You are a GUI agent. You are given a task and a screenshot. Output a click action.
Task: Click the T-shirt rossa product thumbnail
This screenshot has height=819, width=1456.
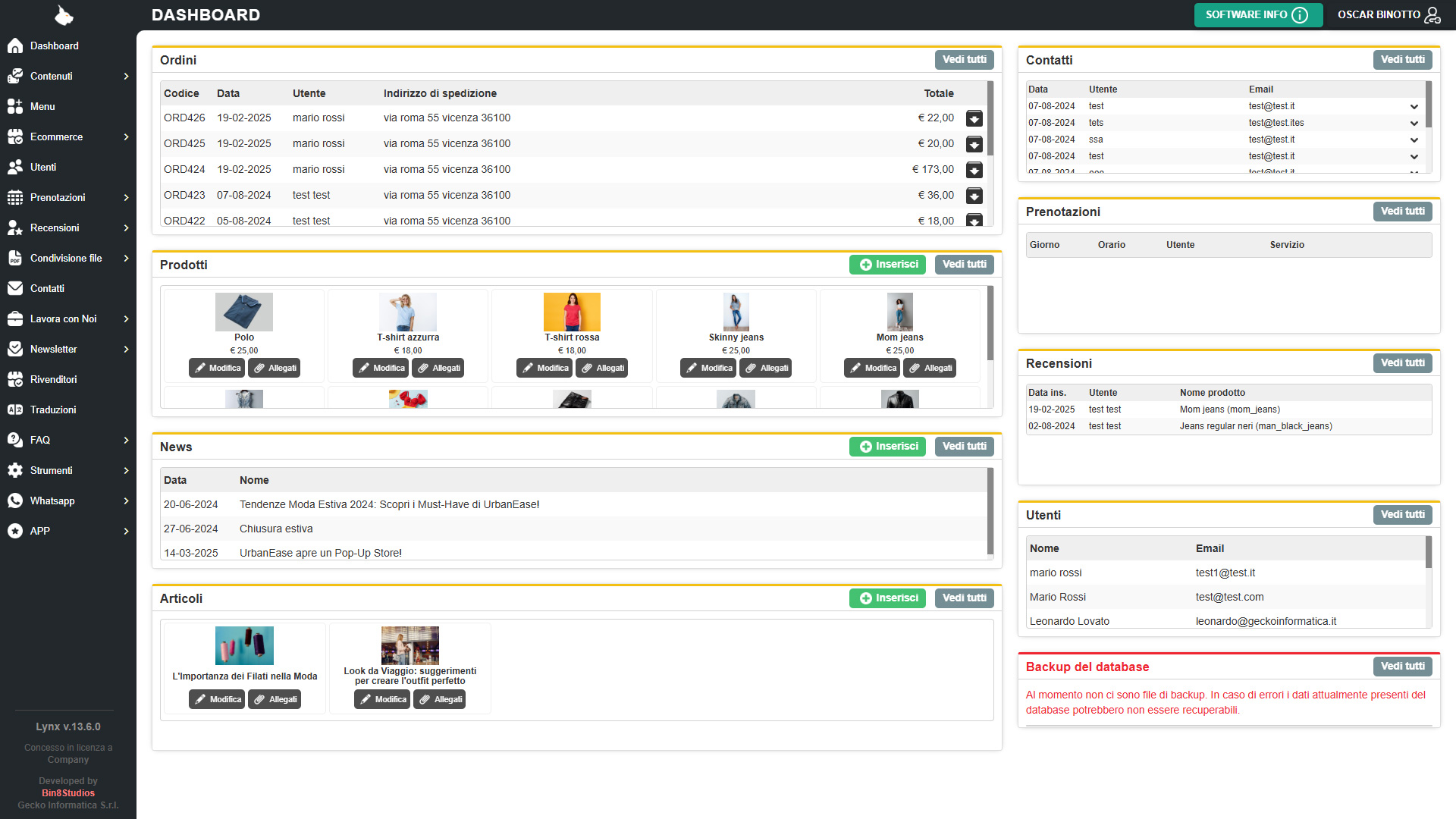pyautogui.click(x=572, y=312)
